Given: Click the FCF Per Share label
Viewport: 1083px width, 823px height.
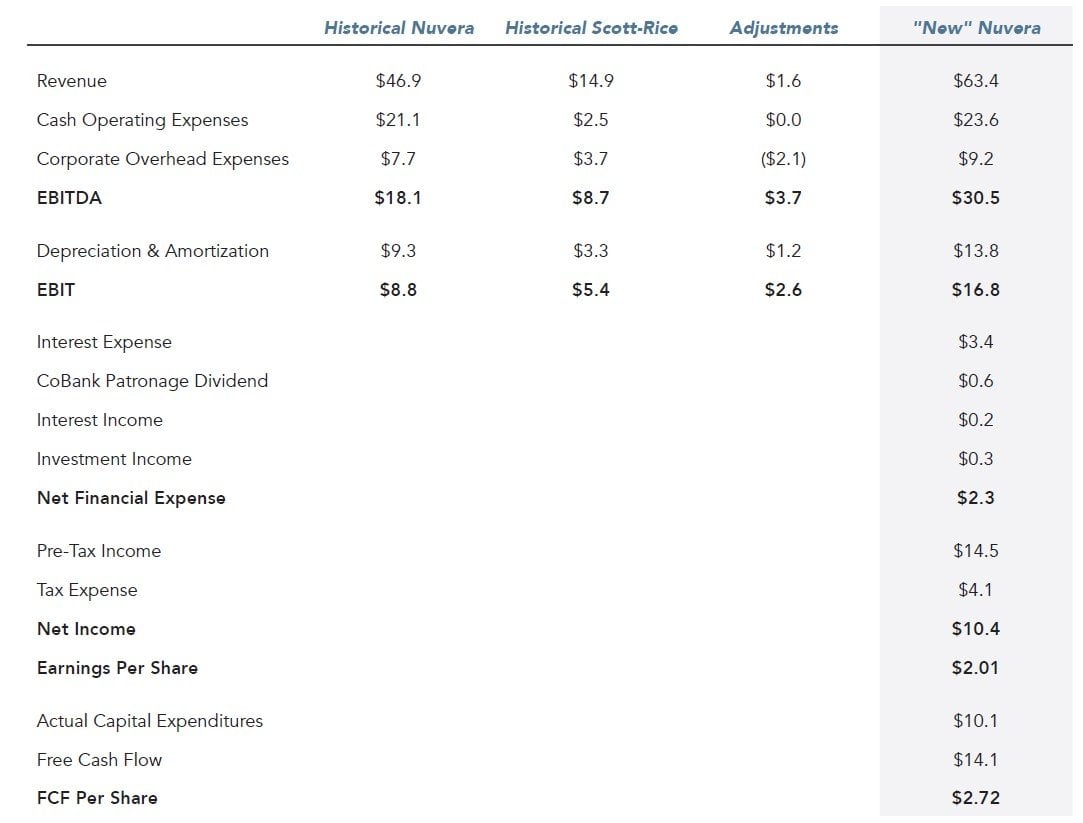Looking at the screenshot, I should click(x=97, y=798).
